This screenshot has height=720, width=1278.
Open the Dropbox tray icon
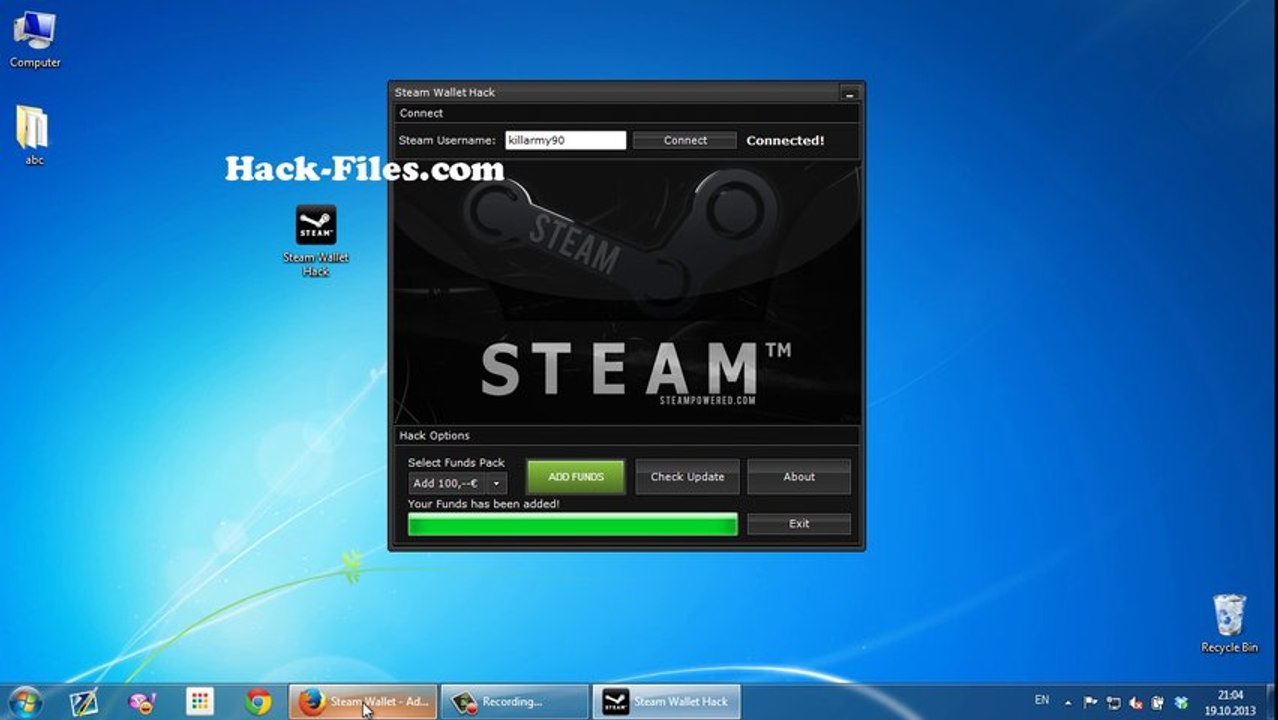click(x=1180, y=702)
